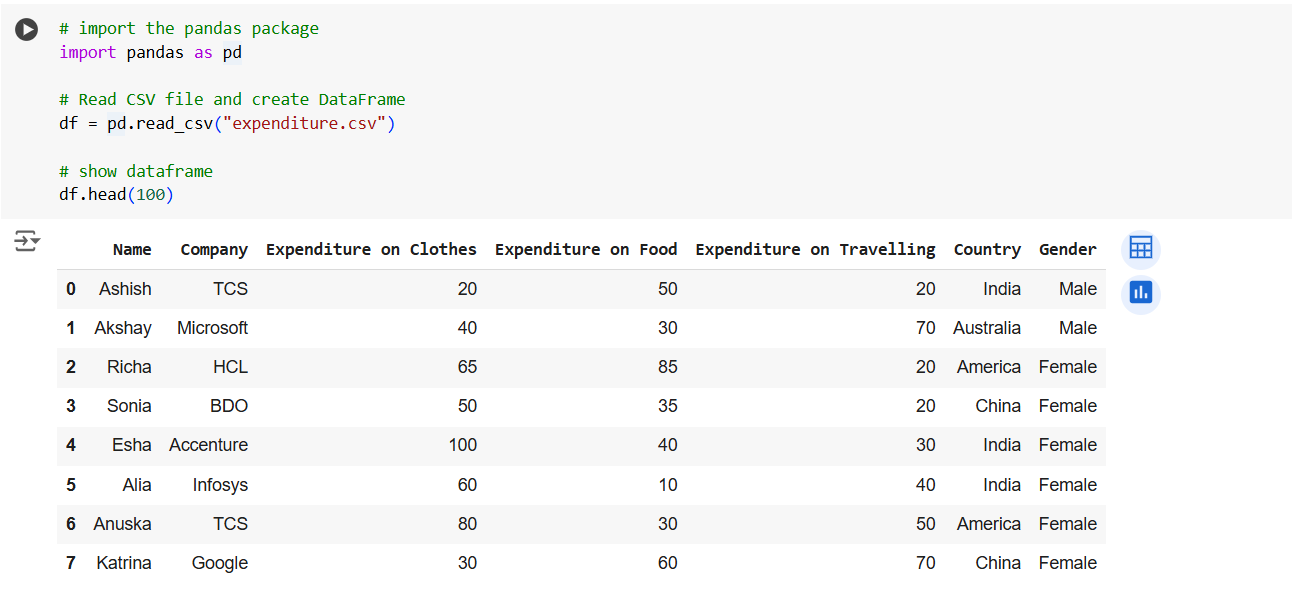Click the bar chart icon below the table icon

pos(1141,292)
